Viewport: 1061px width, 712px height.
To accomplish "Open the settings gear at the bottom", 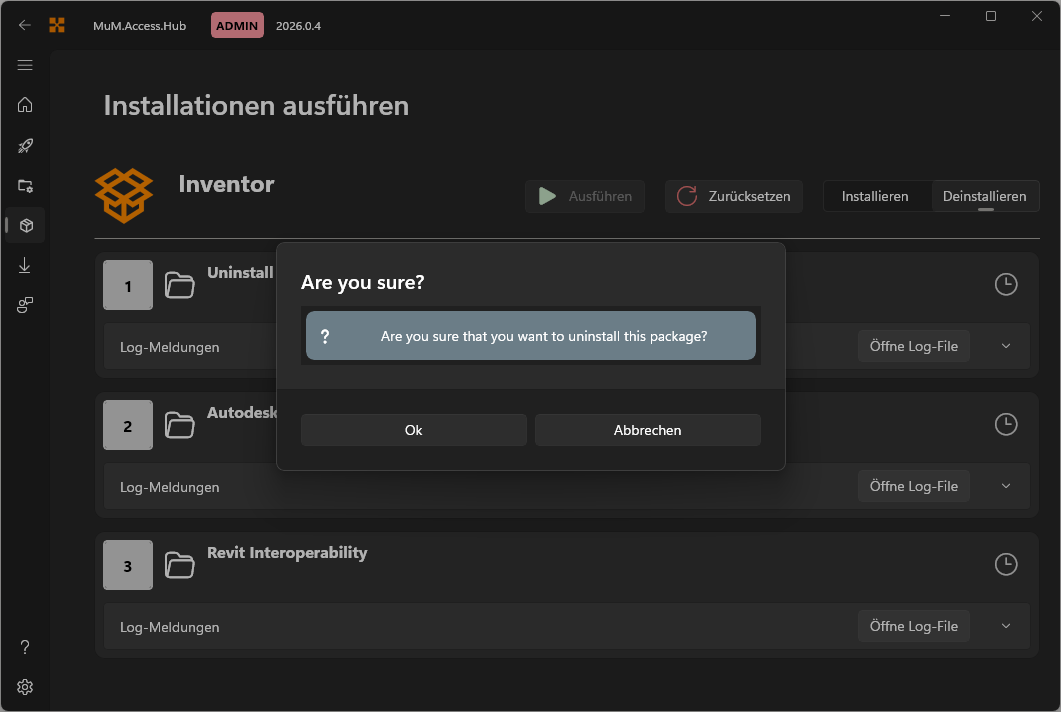I will (25, 687).
